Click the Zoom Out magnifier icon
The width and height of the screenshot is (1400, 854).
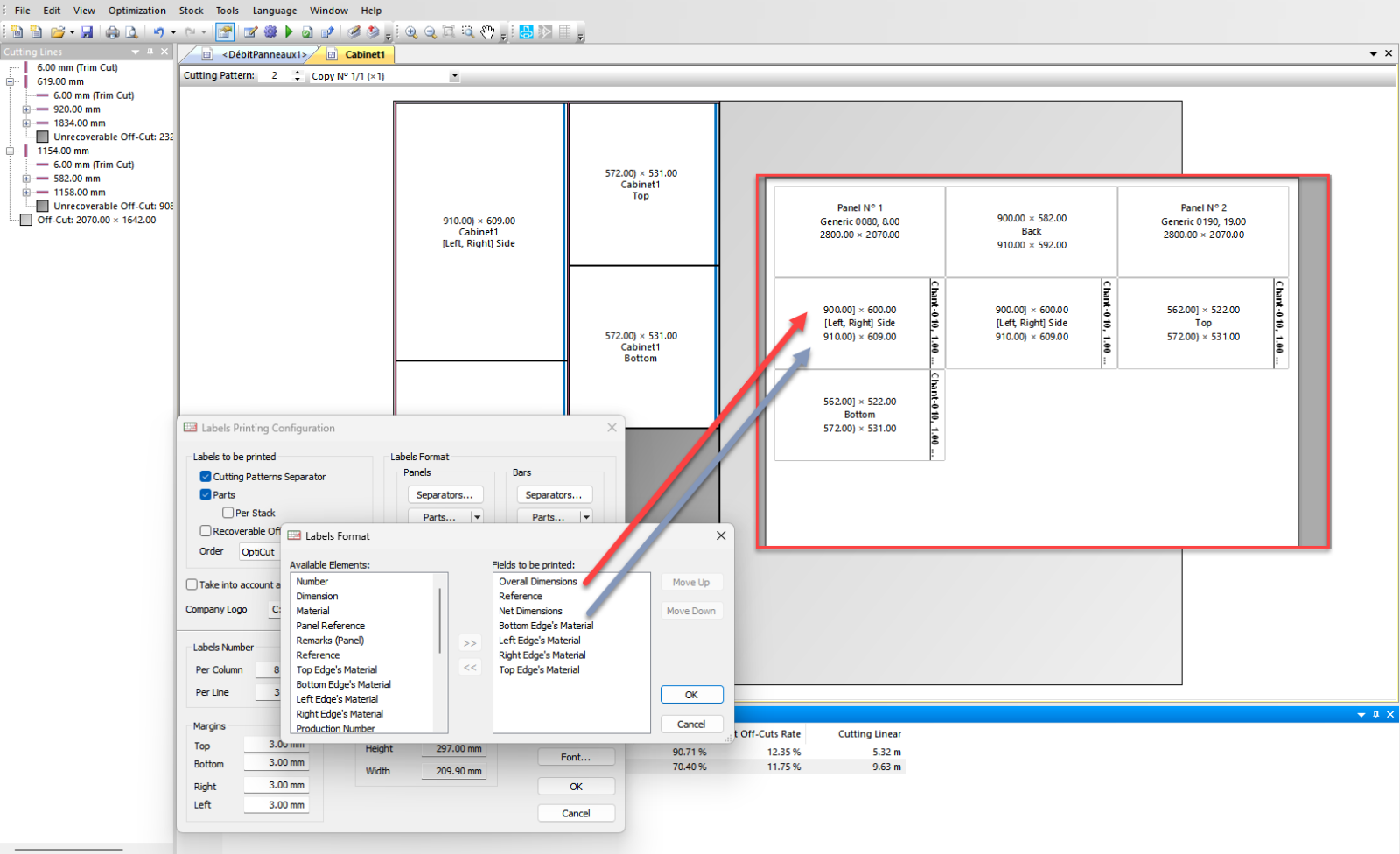430,32
